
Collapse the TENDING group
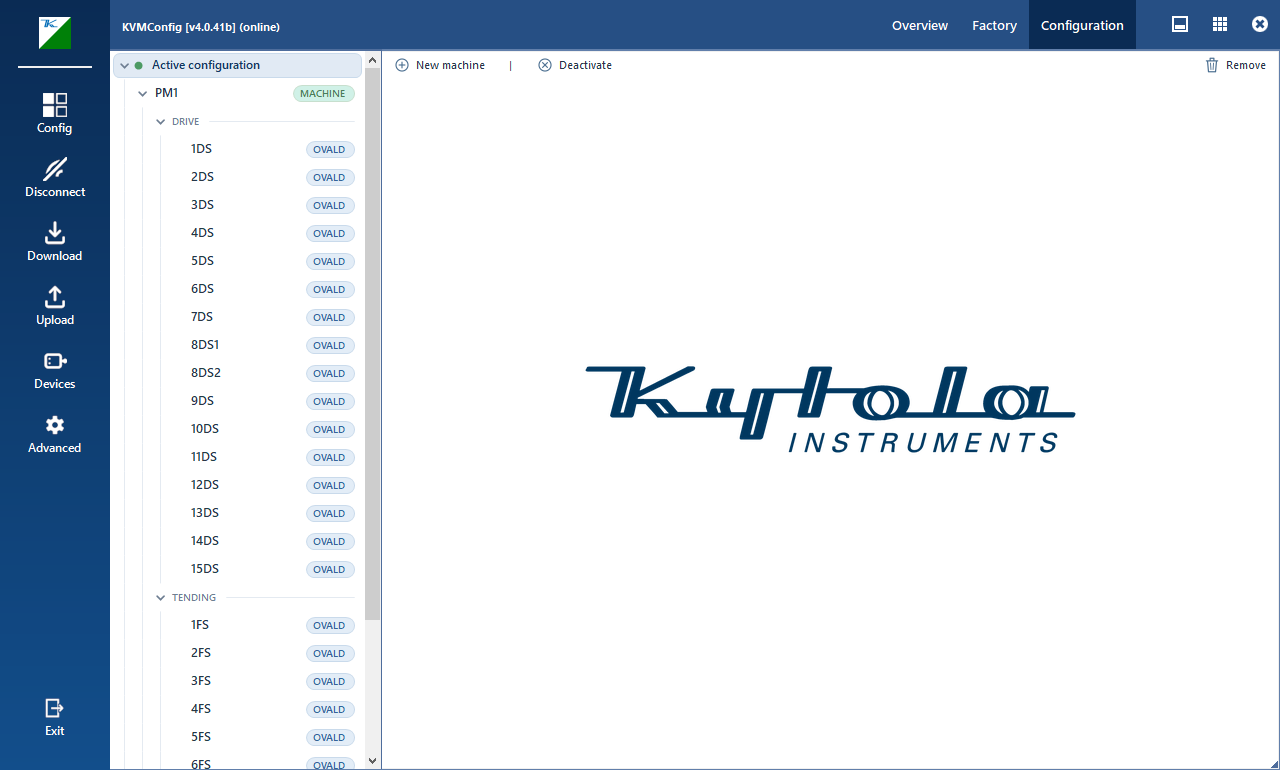[161, 598]
